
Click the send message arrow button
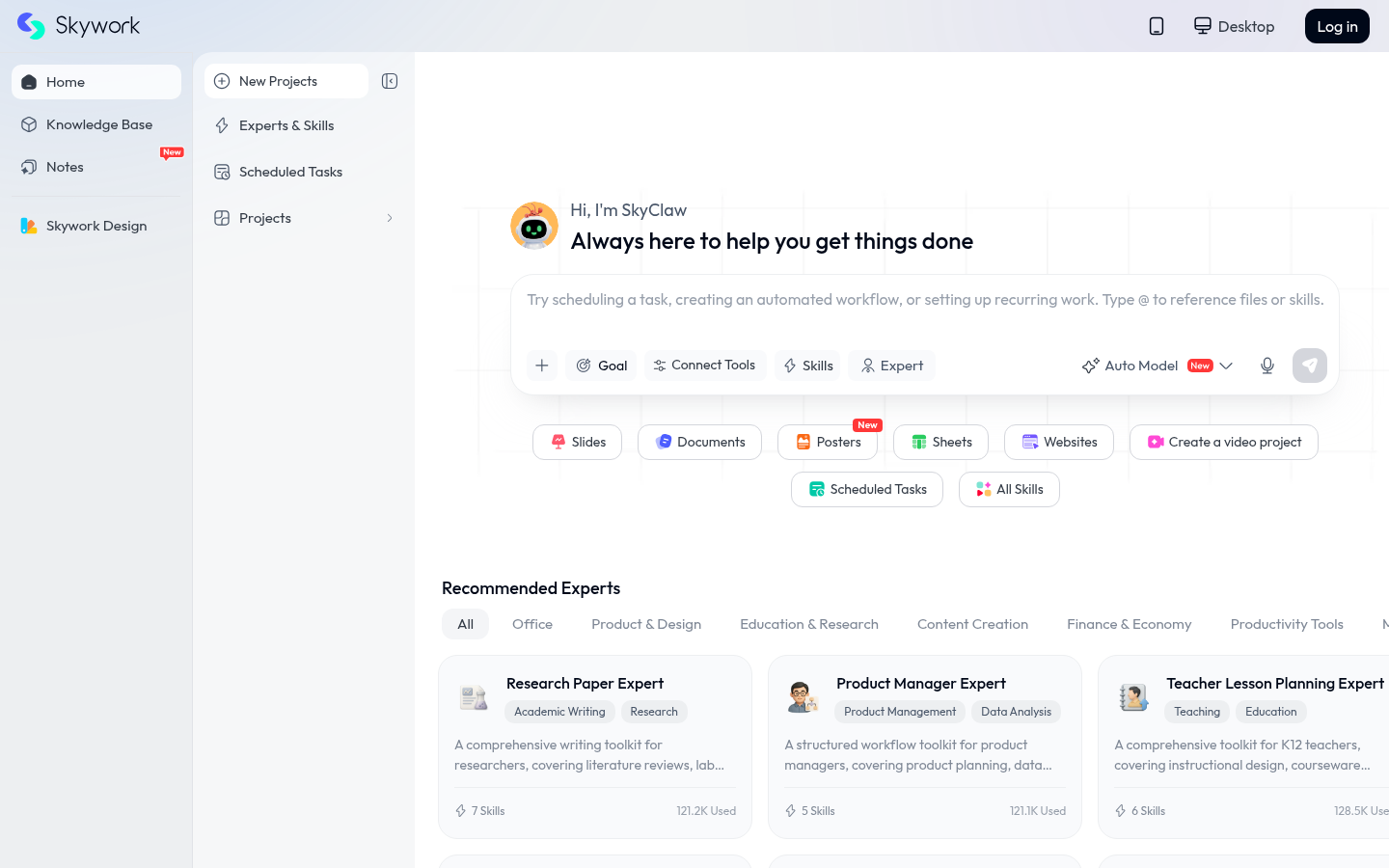coord(1310,366)
